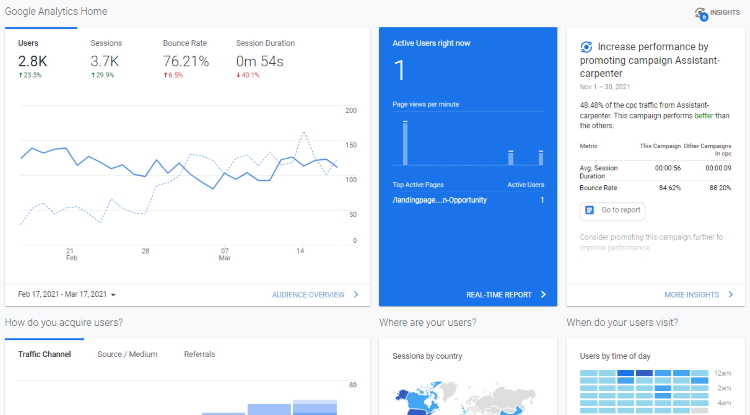Image resolution: width=750 pixels, height=415 pixels.
Task: Click the arrow next to Real-Time Report
Action: 543,295
